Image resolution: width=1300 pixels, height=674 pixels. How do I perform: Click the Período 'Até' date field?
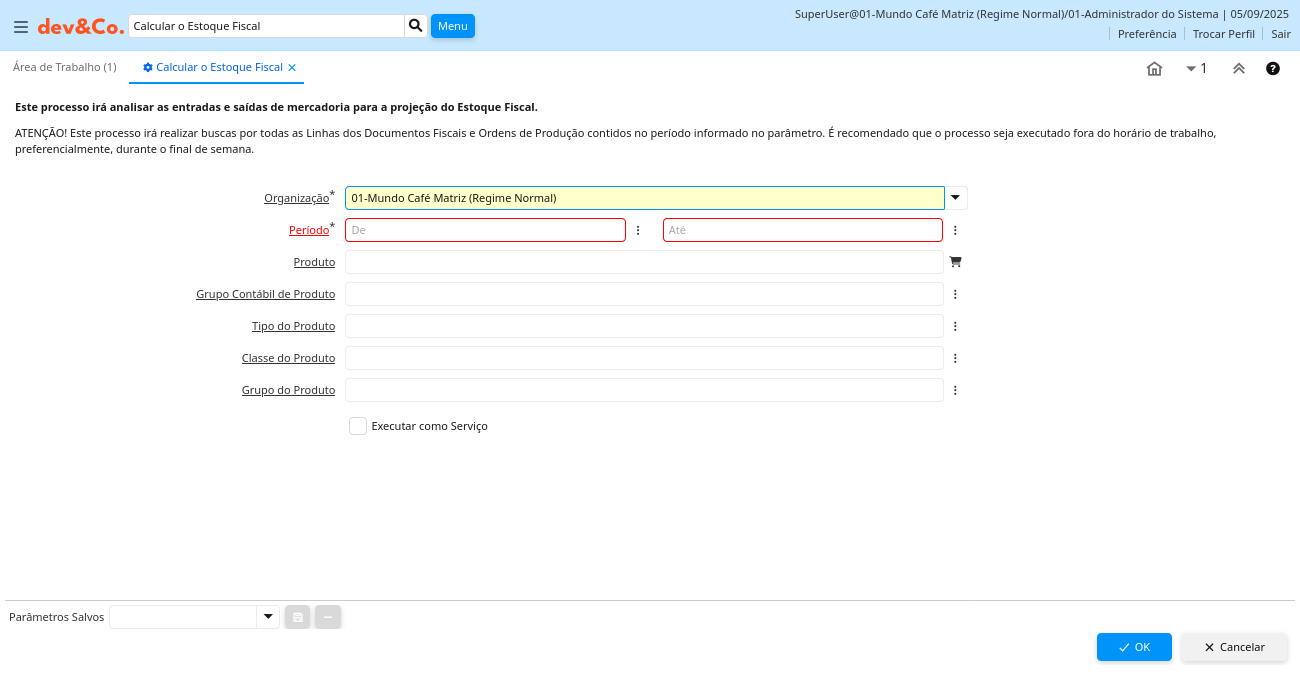coord(802,230)
